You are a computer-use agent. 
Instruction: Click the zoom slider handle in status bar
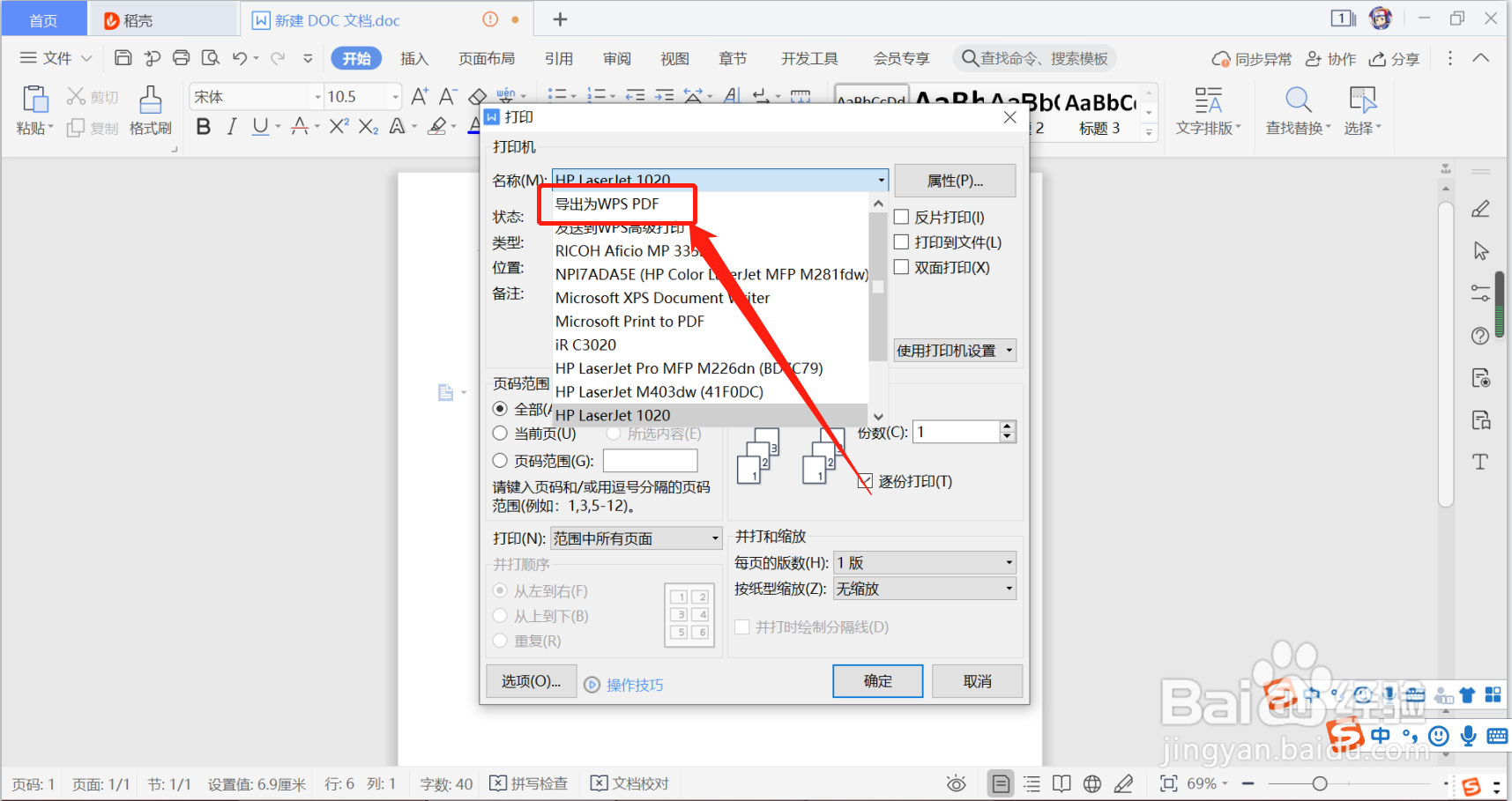point(1319,783)
